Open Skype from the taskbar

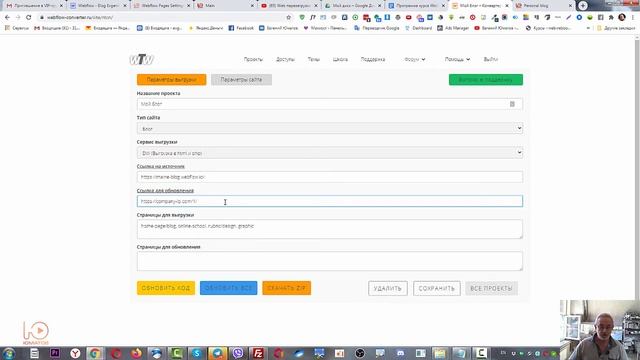[x=197, y=353]
